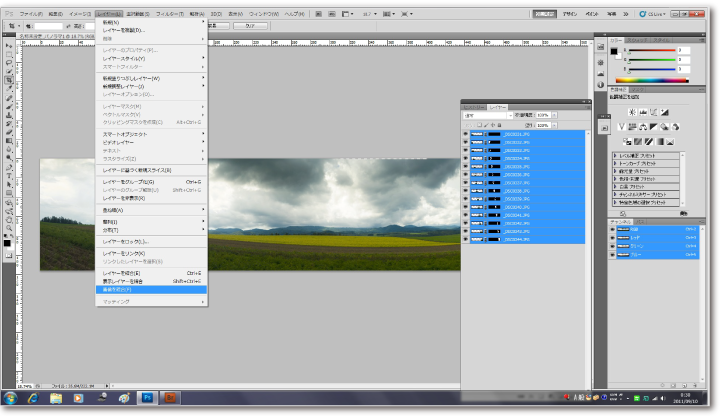Open Photoshop from the Windows taskbar
Screen dimensions: 720x416
pos(146,397)
